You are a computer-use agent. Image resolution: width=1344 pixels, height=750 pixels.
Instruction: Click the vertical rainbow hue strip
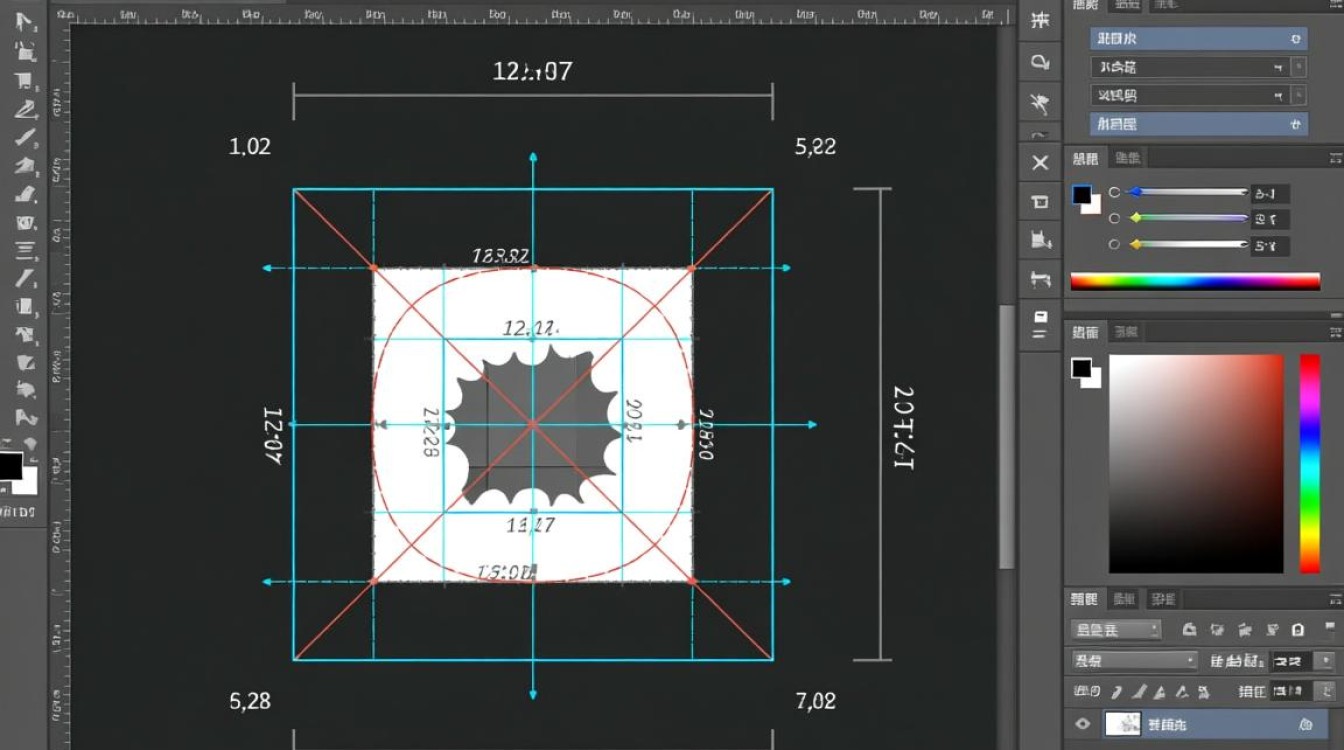(x=1309, y=463)
